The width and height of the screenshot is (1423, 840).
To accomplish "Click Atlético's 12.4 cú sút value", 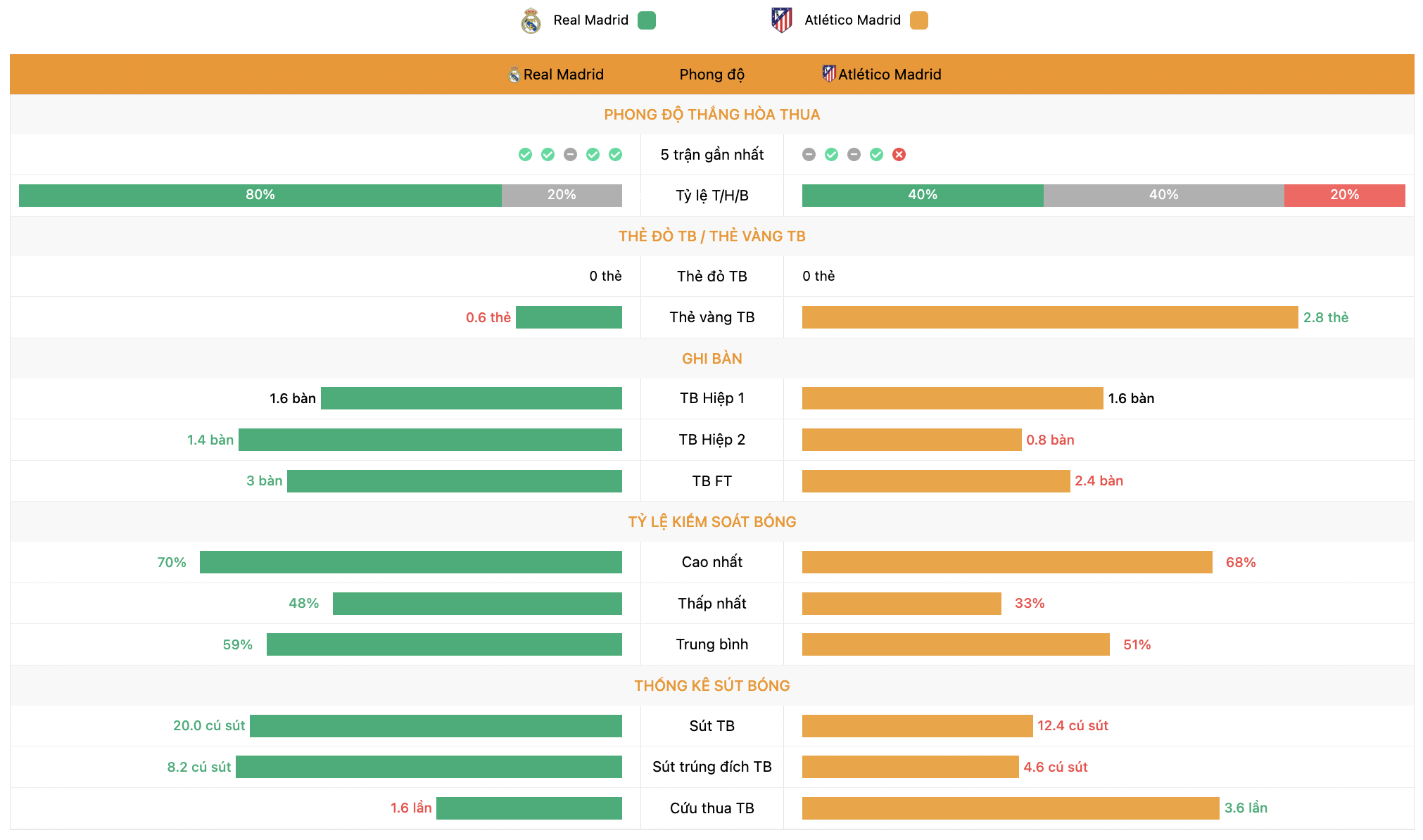I will [x=1073, y=725].
